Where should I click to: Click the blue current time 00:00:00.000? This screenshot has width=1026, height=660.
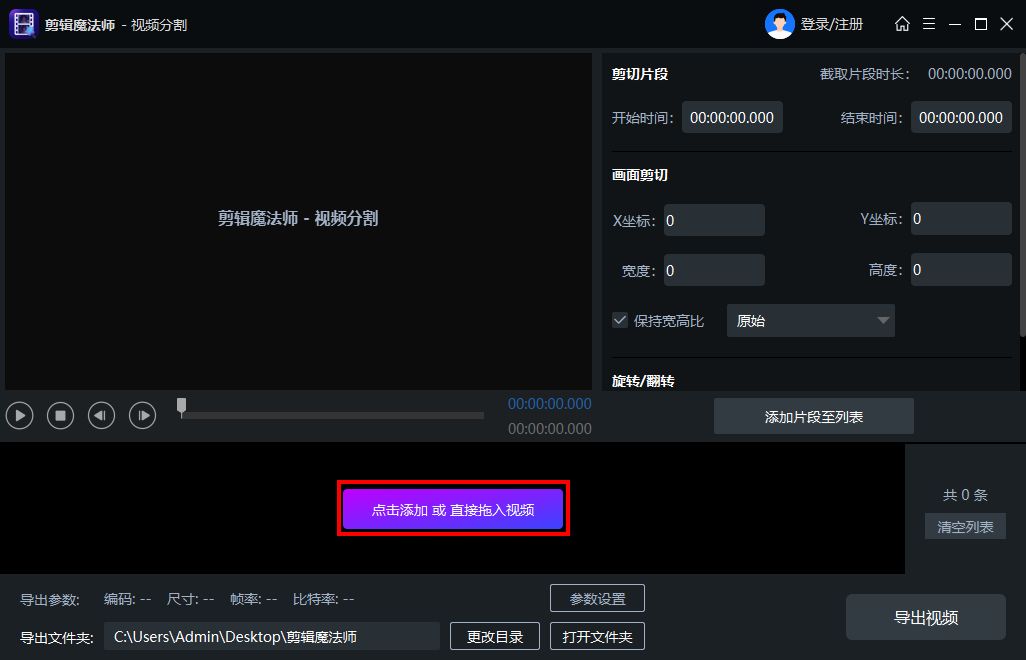pyautogui.click(x=550, y=404)
